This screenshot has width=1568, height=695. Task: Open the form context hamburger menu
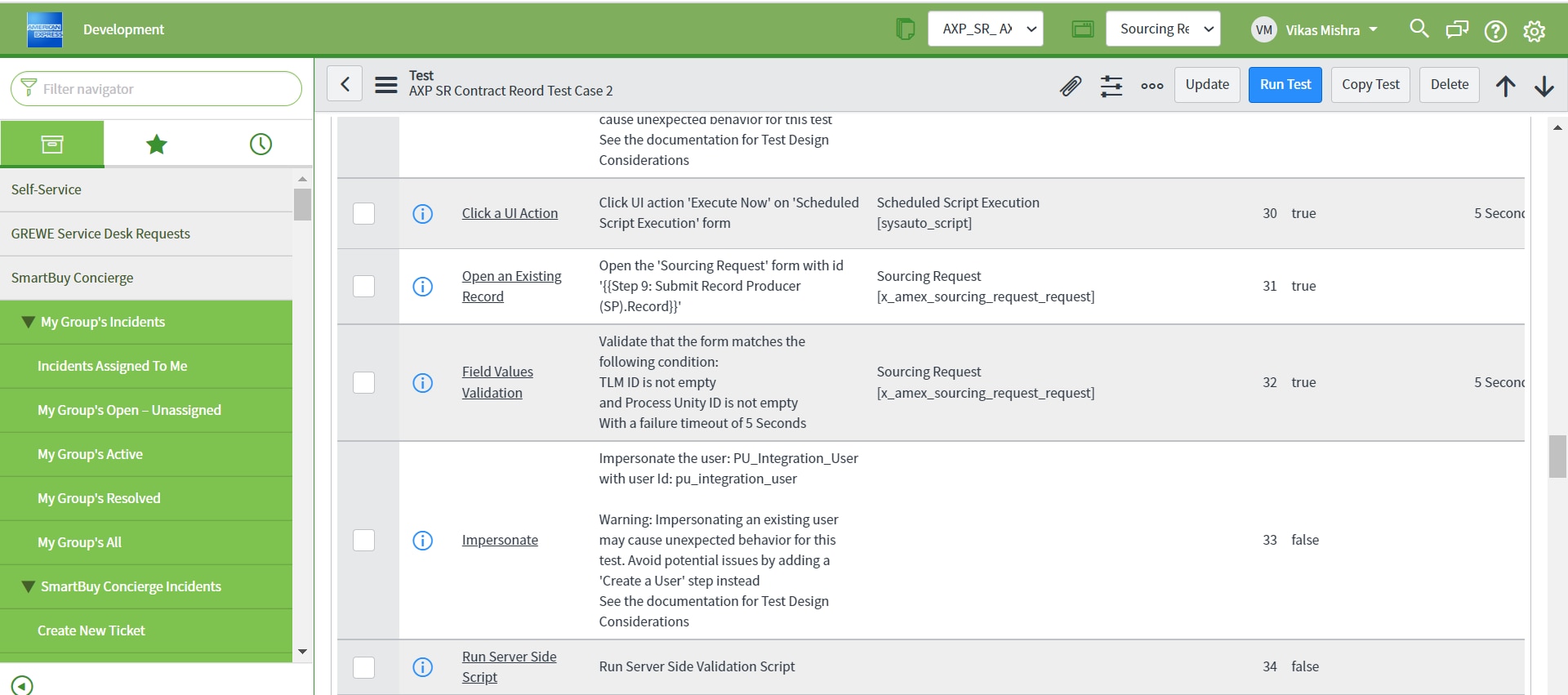(x=385, y=84)
